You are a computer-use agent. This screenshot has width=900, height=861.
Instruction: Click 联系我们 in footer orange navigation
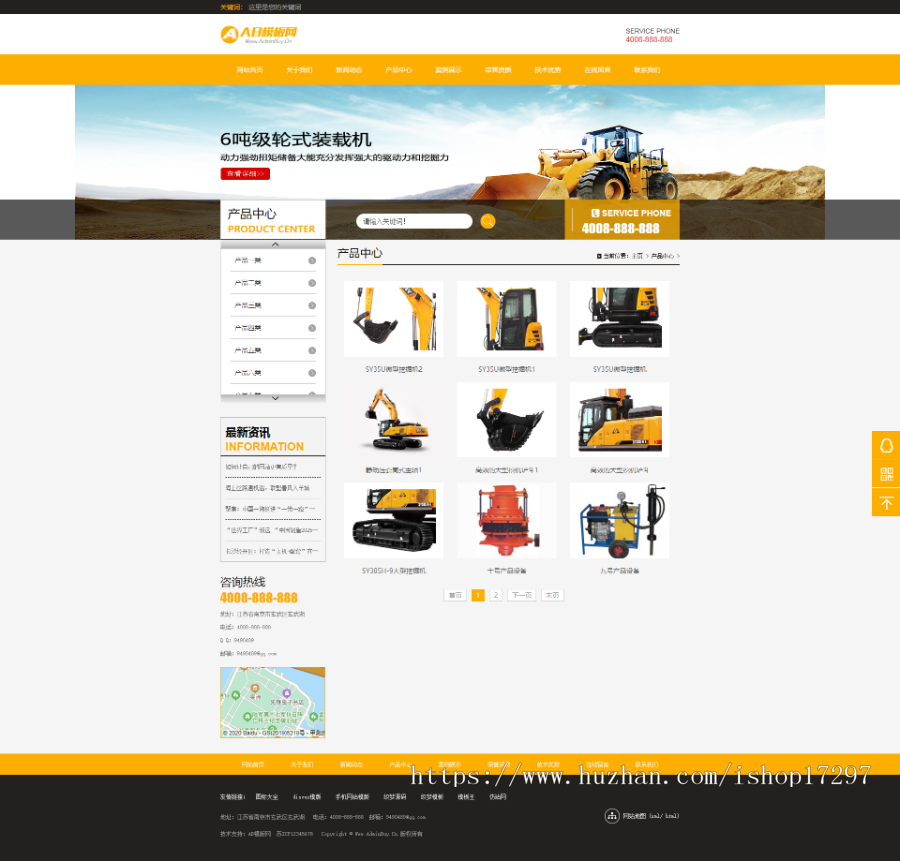(647, 765)
